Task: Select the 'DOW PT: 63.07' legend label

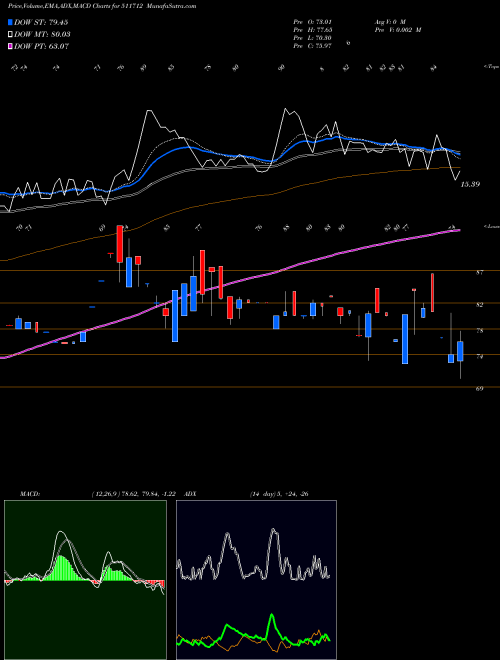Action: [42, 46]
